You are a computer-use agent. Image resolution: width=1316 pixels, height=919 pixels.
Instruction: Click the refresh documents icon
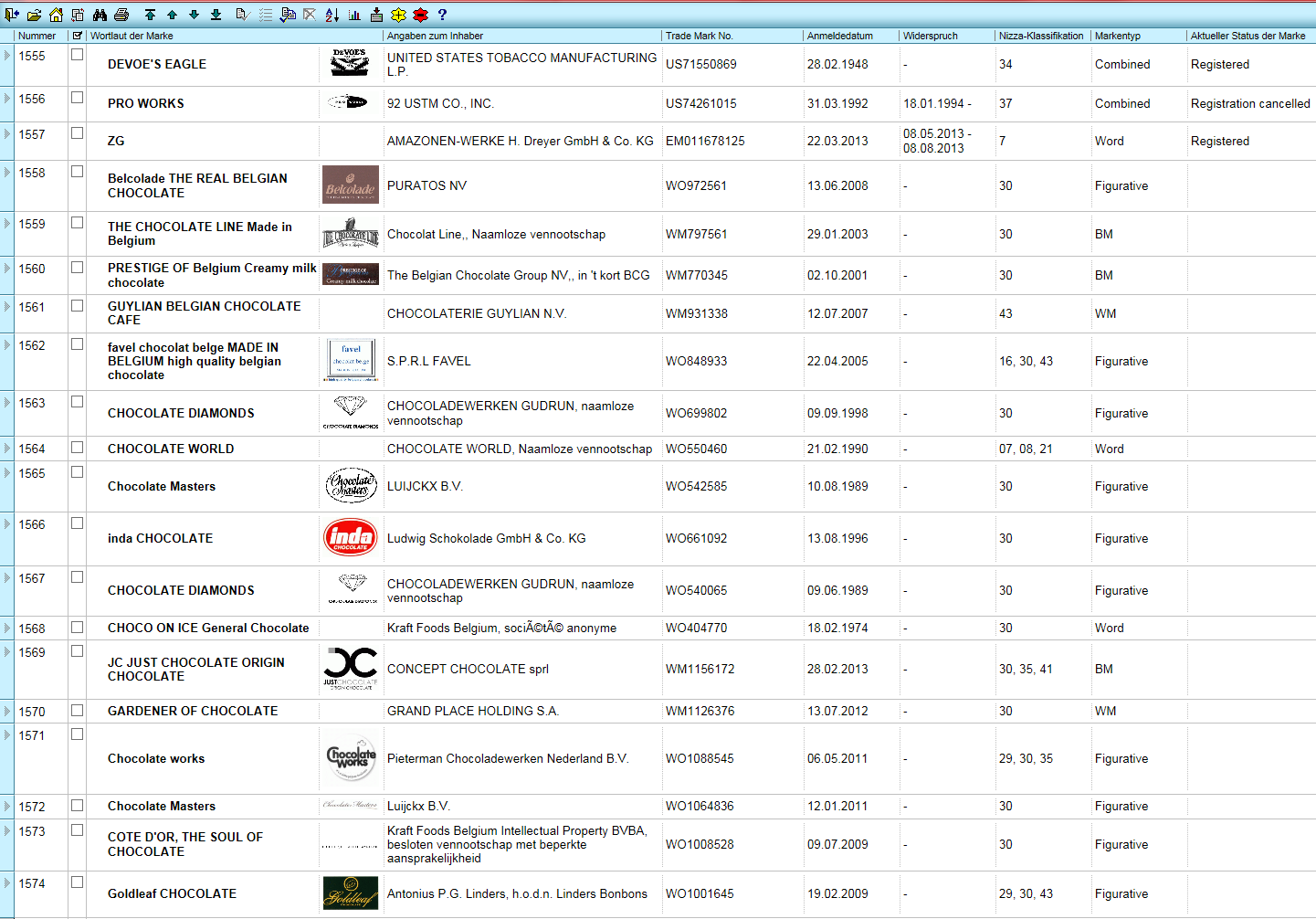click(78, 15)
